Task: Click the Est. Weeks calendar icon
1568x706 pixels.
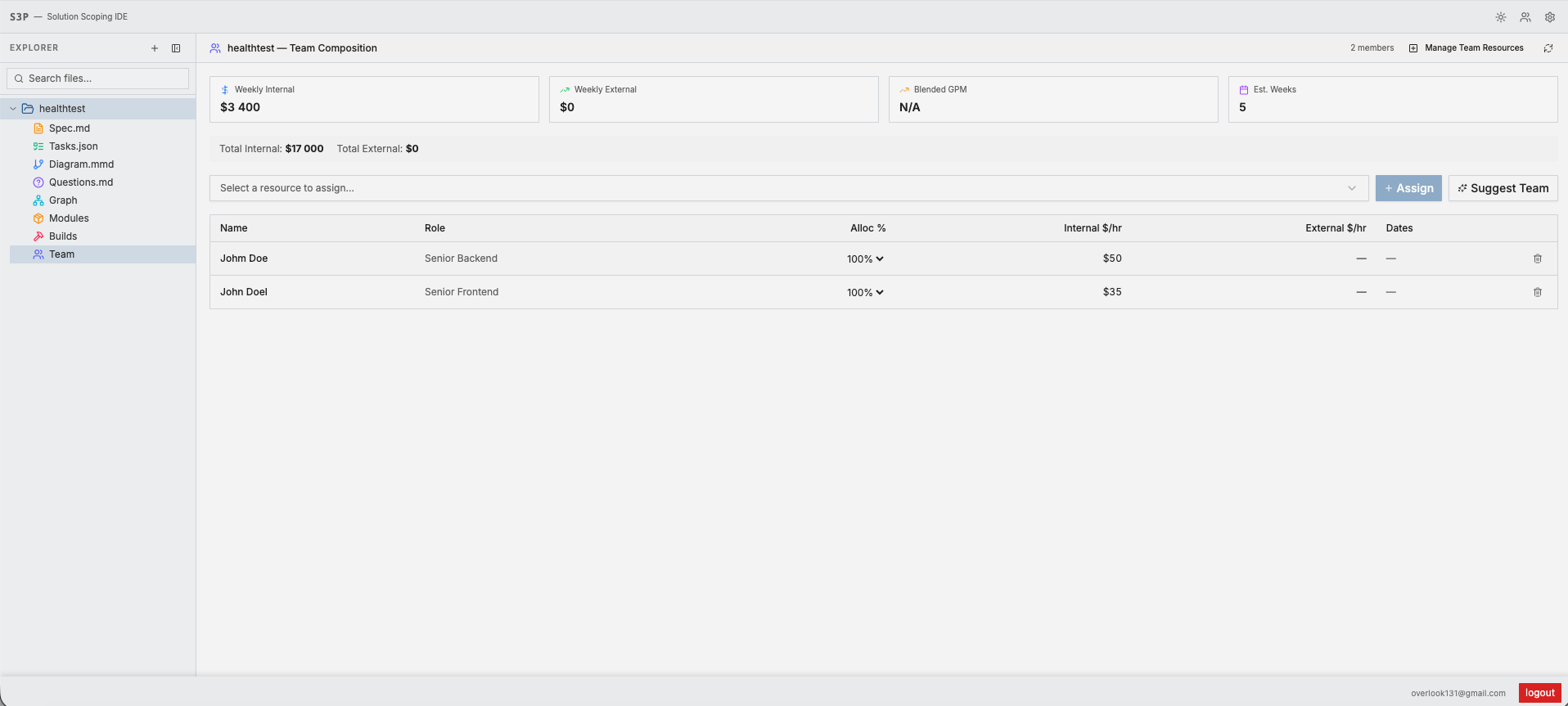Action: tap(1244, 90)
